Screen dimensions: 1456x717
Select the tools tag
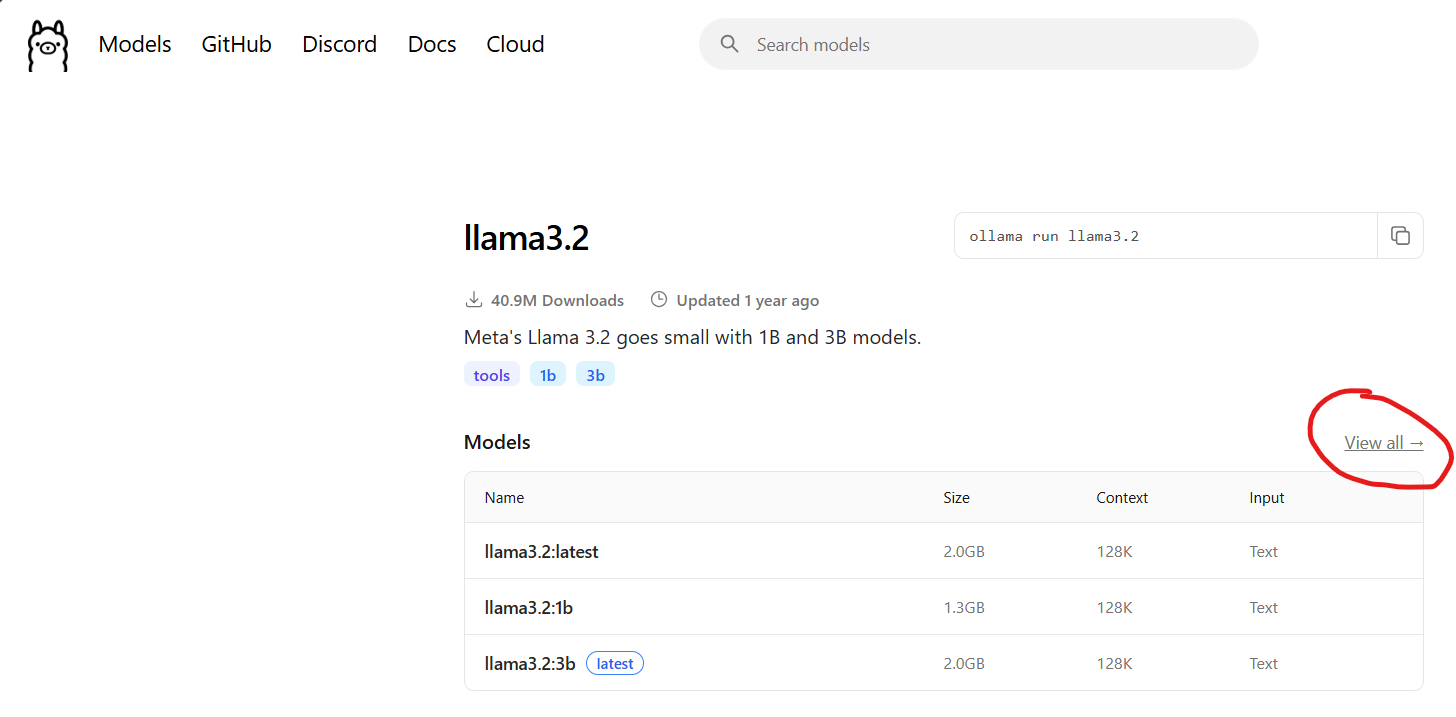pyautogui.click(x=492, y=375)
